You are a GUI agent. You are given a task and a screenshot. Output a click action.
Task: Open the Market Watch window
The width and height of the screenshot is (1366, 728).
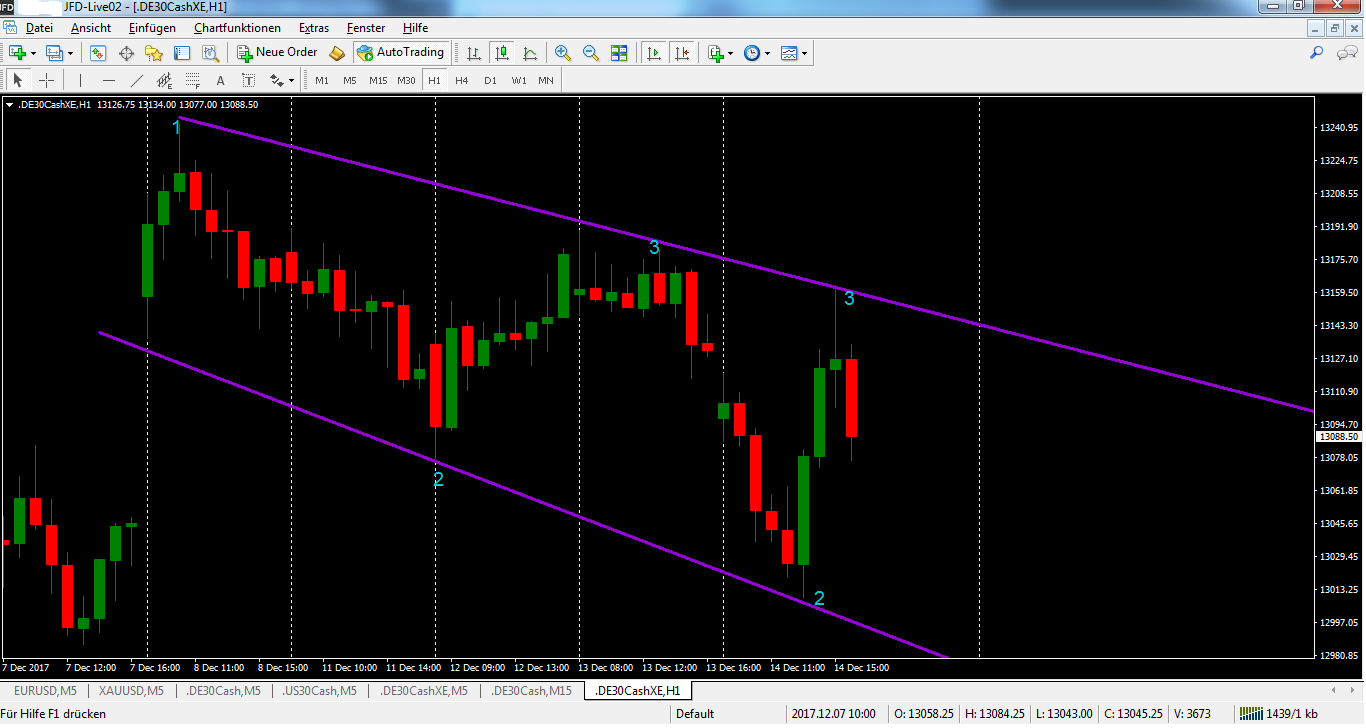point(98,52)
